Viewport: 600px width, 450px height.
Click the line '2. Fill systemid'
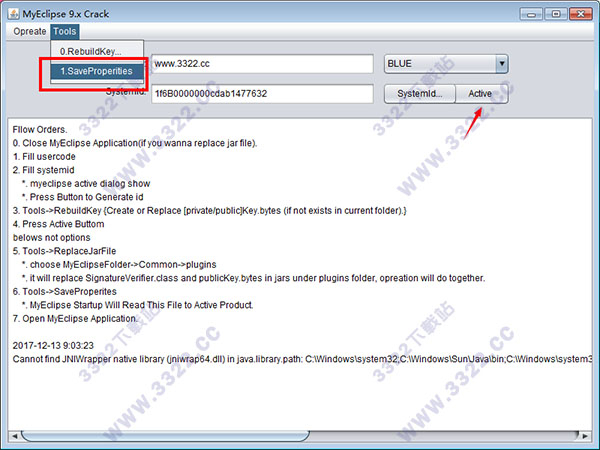[x=44, y=170]
